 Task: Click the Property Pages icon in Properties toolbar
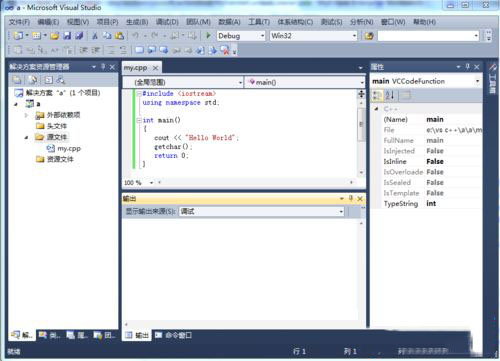pyautogui.click(x=405, y=96)
